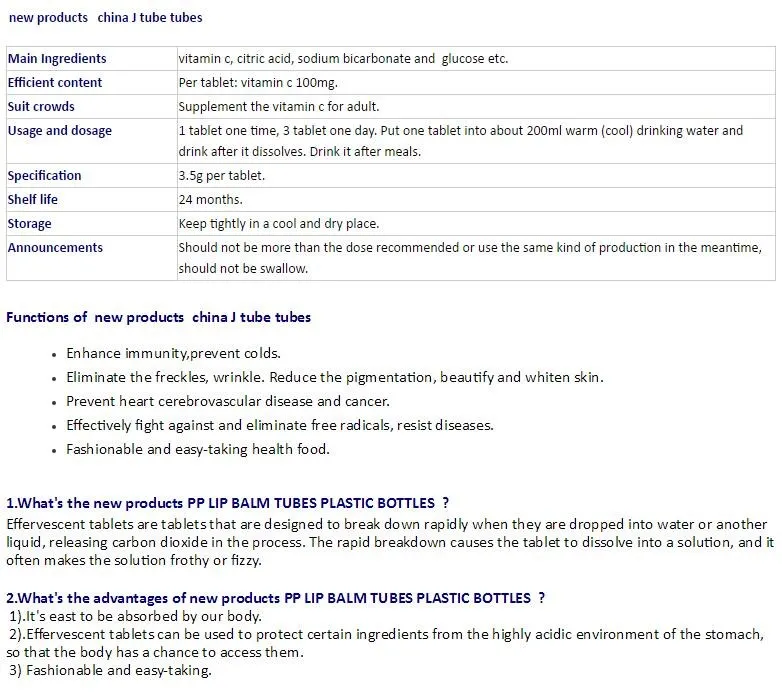Click the "2.What's the advantages" question heading

click(x=275, y=598)
